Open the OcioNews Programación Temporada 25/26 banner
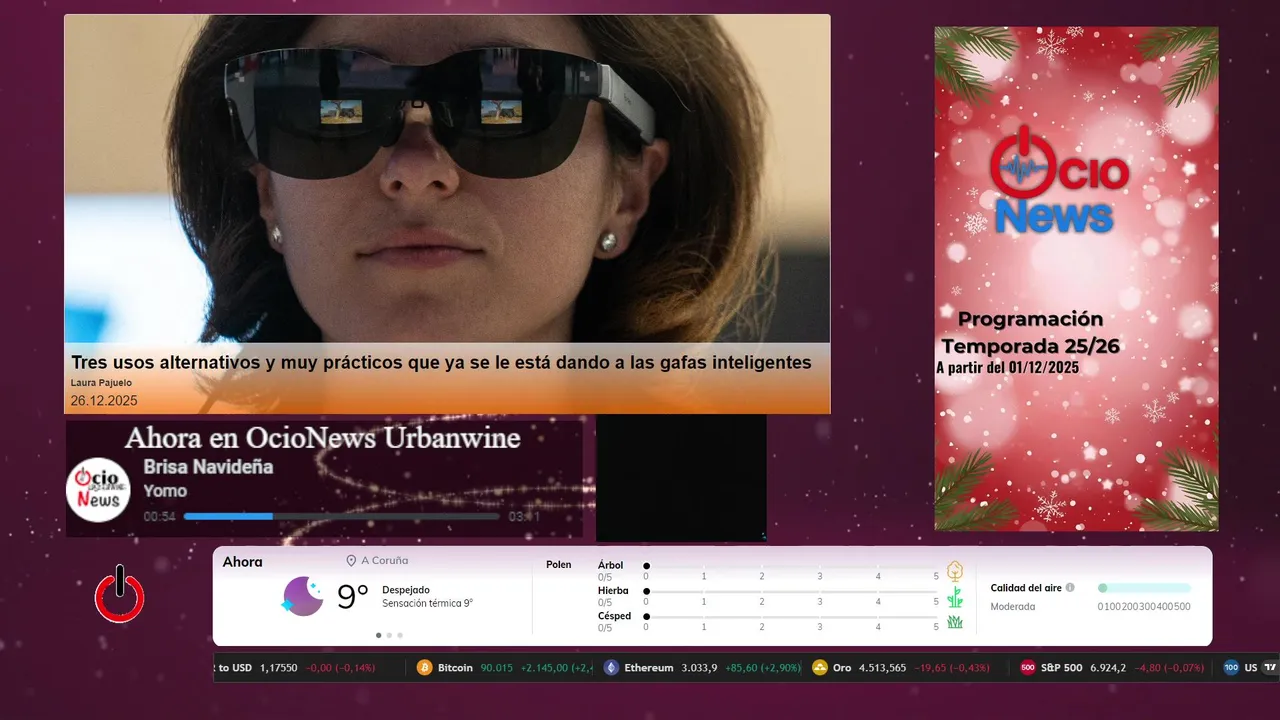Viewport: 1280px width, 720px height. tap(1076, 278)
